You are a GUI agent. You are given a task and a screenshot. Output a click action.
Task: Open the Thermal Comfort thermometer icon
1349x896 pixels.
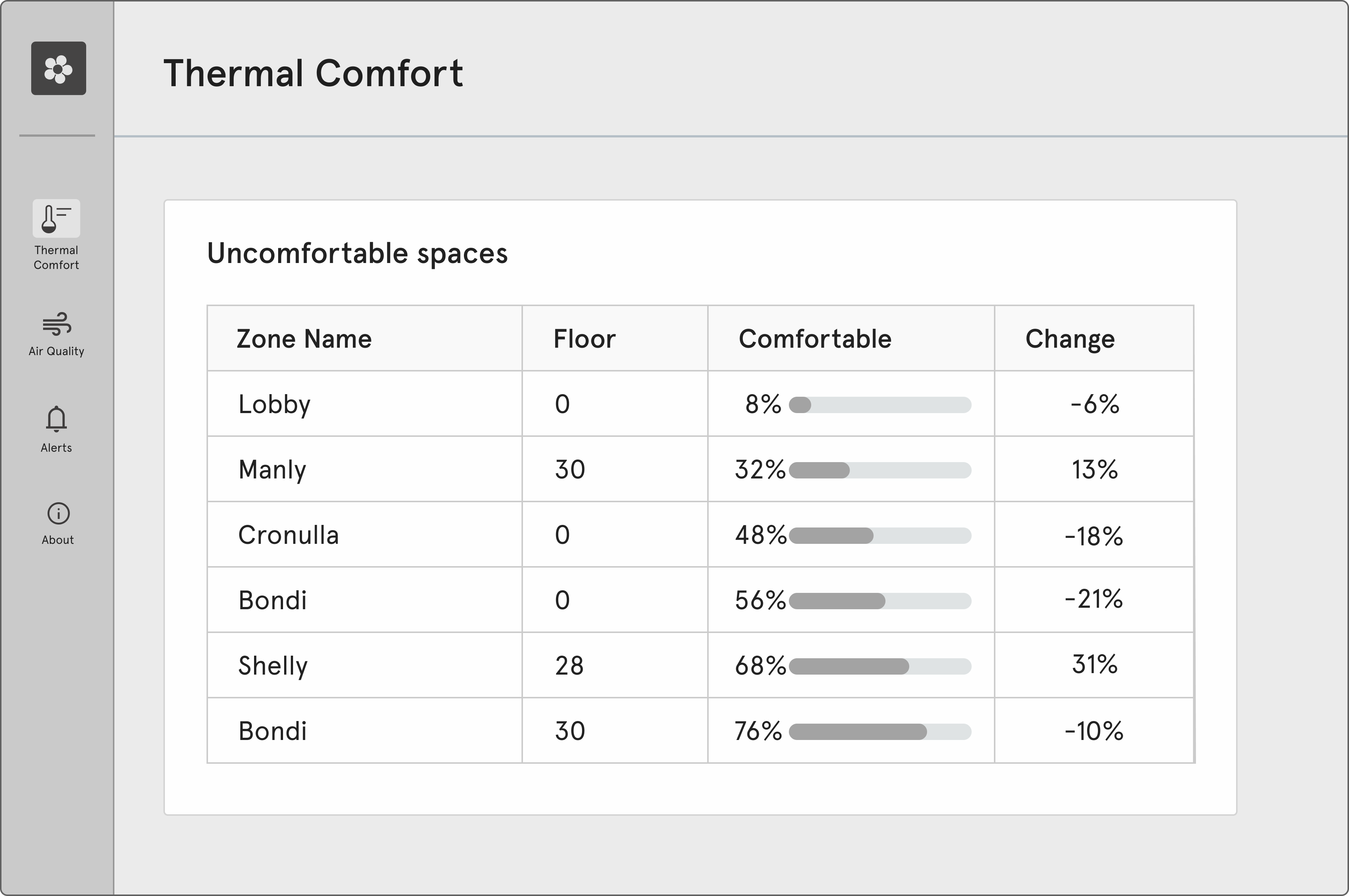tap(56, 218)
